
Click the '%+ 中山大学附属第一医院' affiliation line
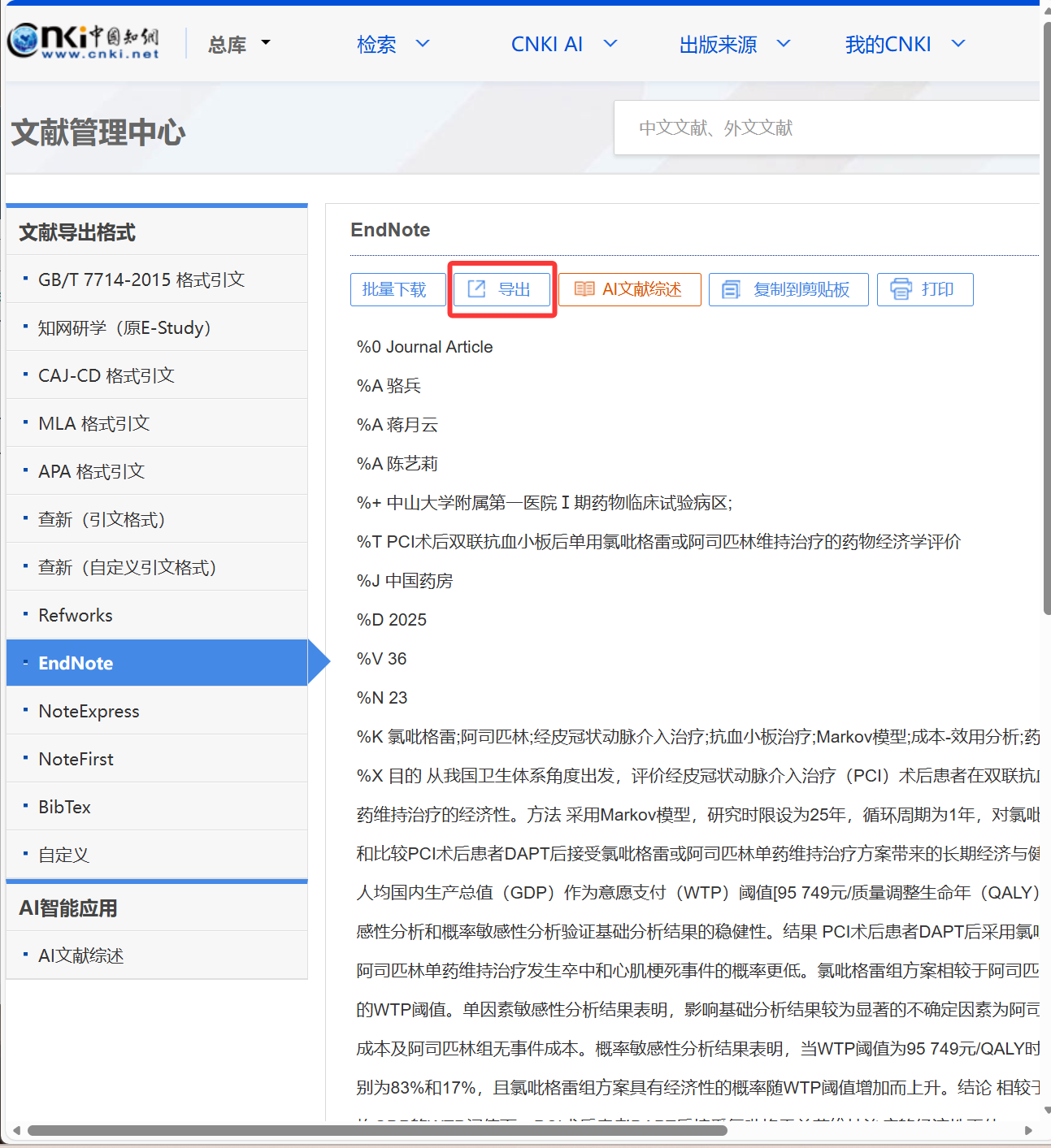coord(544,503)
